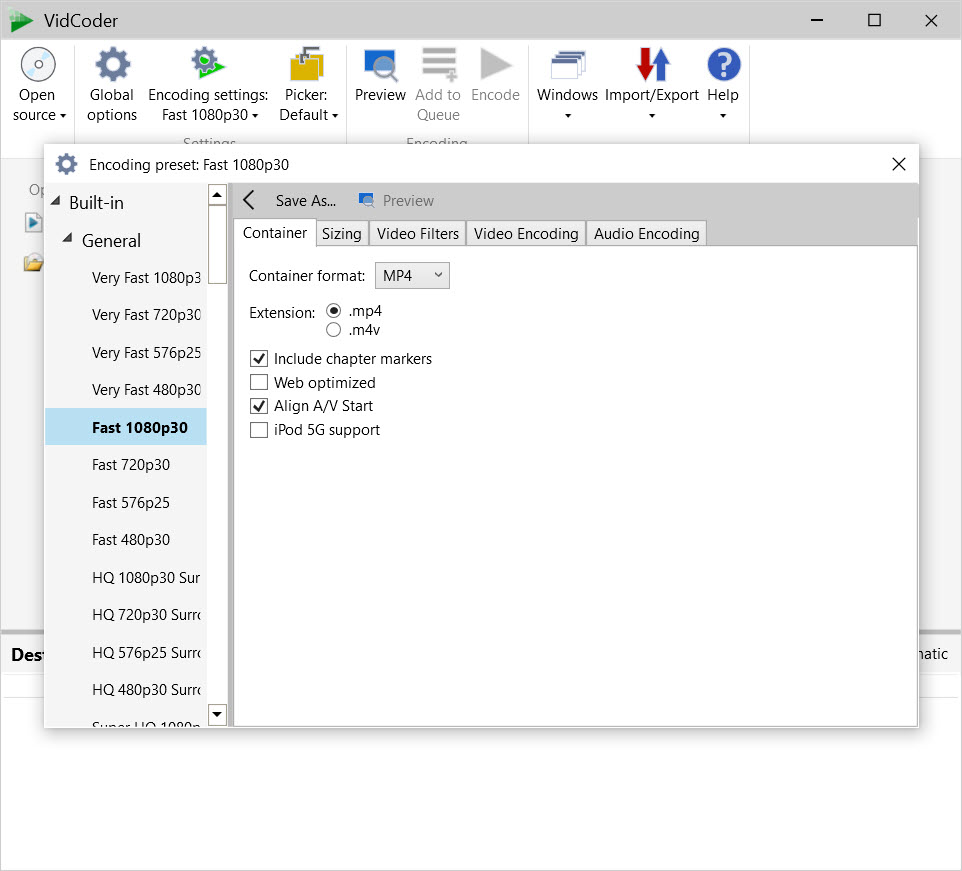The height and width of the screenshot is (871, 962).
Task: Collapse the Built-in tree group
Action: (x=56, y=201)
